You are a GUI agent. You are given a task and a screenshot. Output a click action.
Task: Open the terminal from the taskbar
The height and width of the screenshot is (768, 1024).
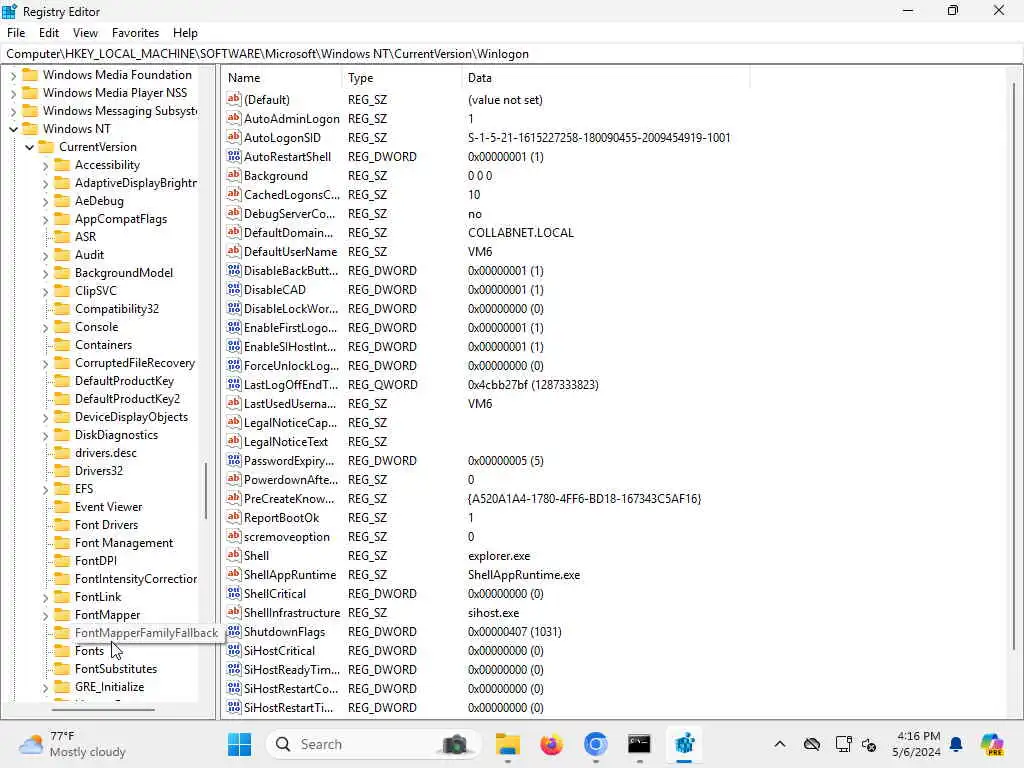[639, 744]
